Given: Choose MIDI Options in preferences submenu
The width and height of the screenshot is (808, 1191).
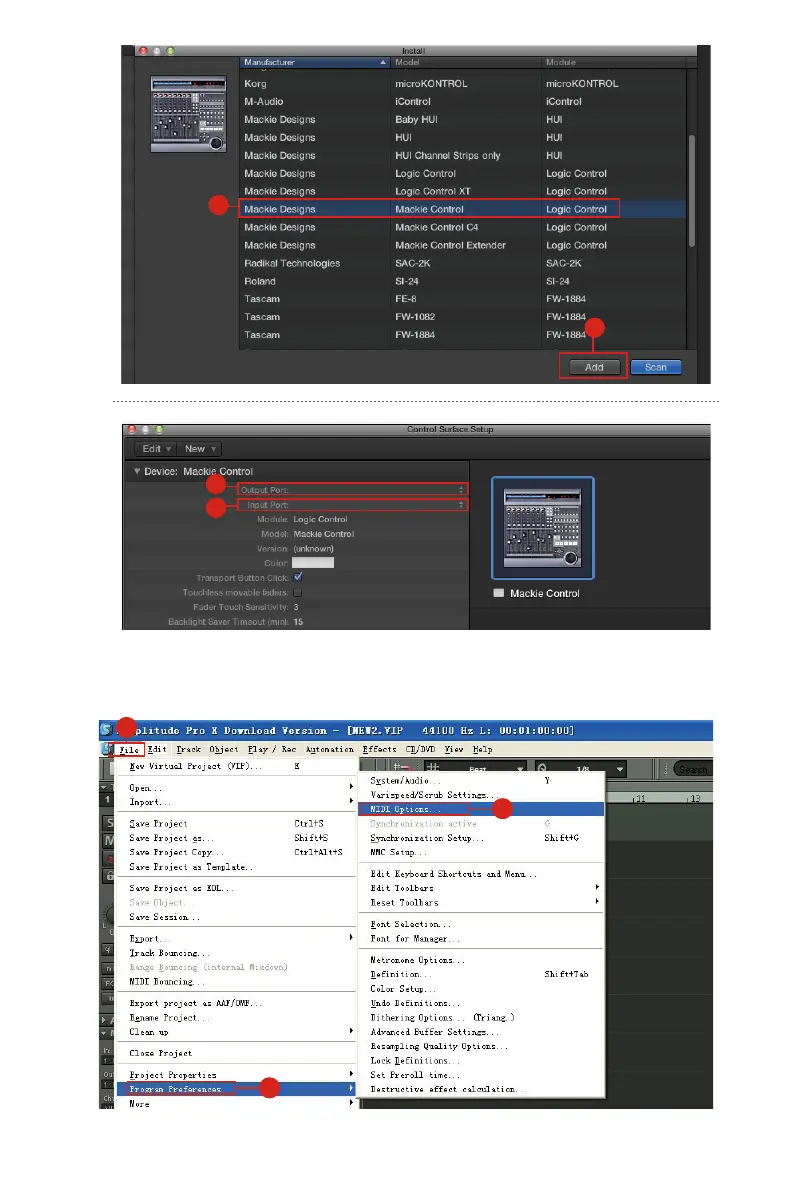Looking at the screenshot, I should [x=481, y=809].
